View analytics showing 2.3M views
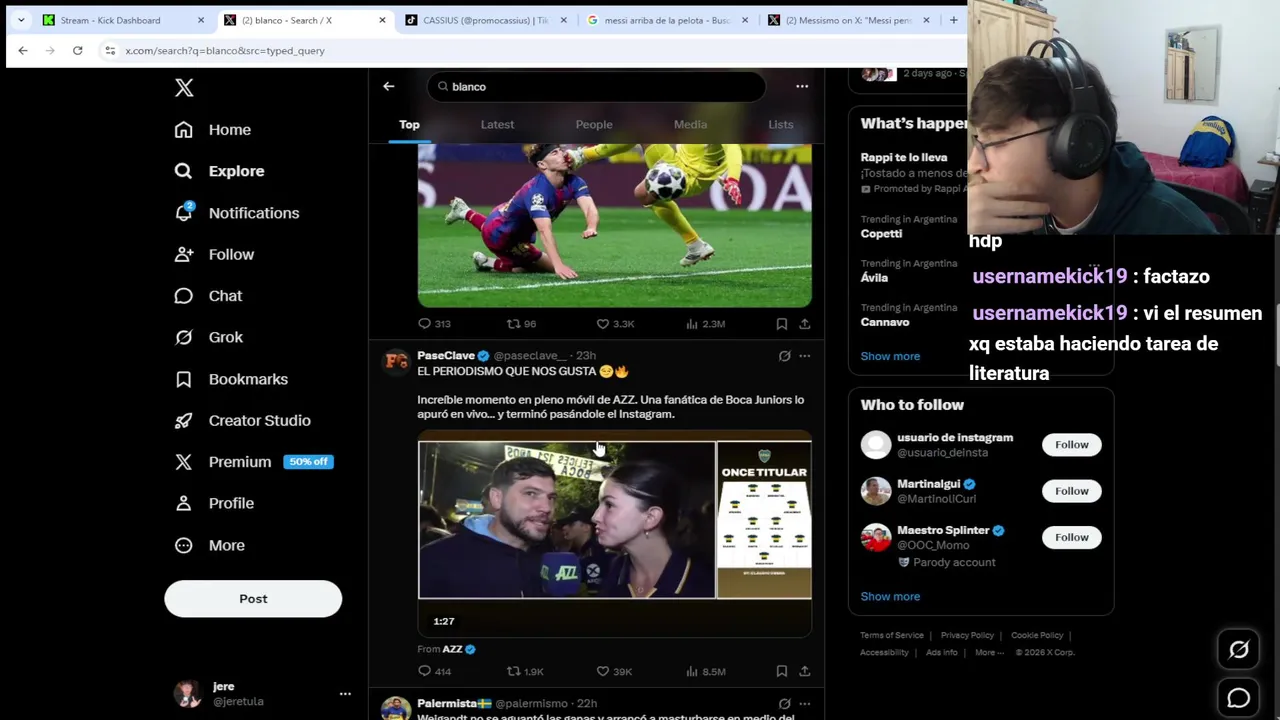 pos(705,324)
